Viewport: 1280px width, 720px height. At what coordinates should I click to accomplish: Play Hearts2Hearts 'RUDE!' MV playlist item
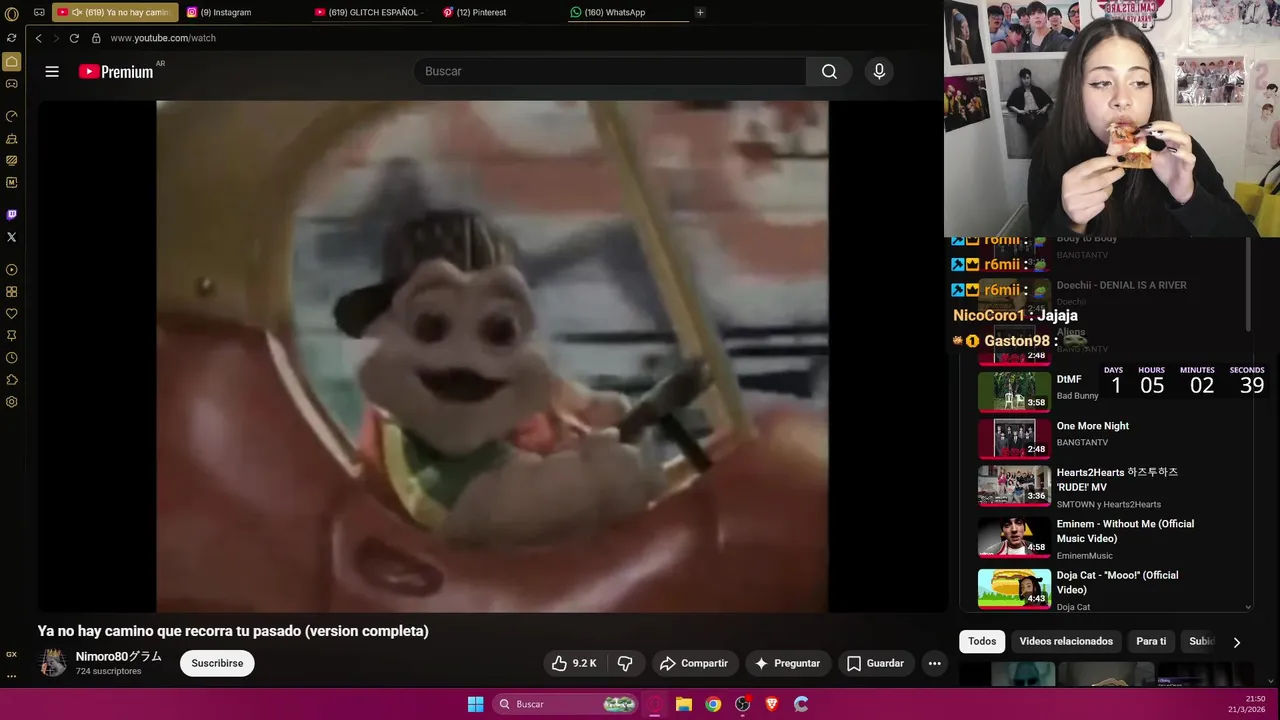coord(1105,486)
